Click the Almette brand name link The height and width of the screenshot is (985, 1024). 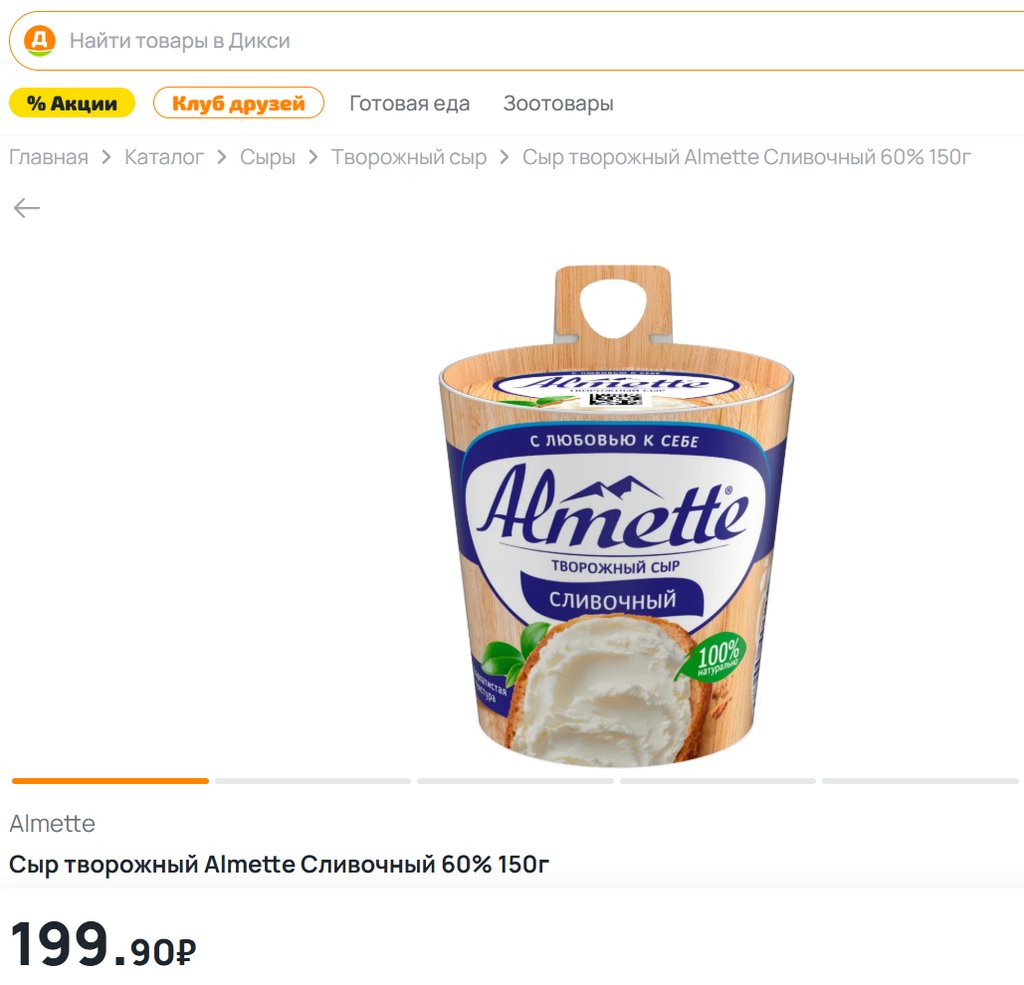(52, 824)
